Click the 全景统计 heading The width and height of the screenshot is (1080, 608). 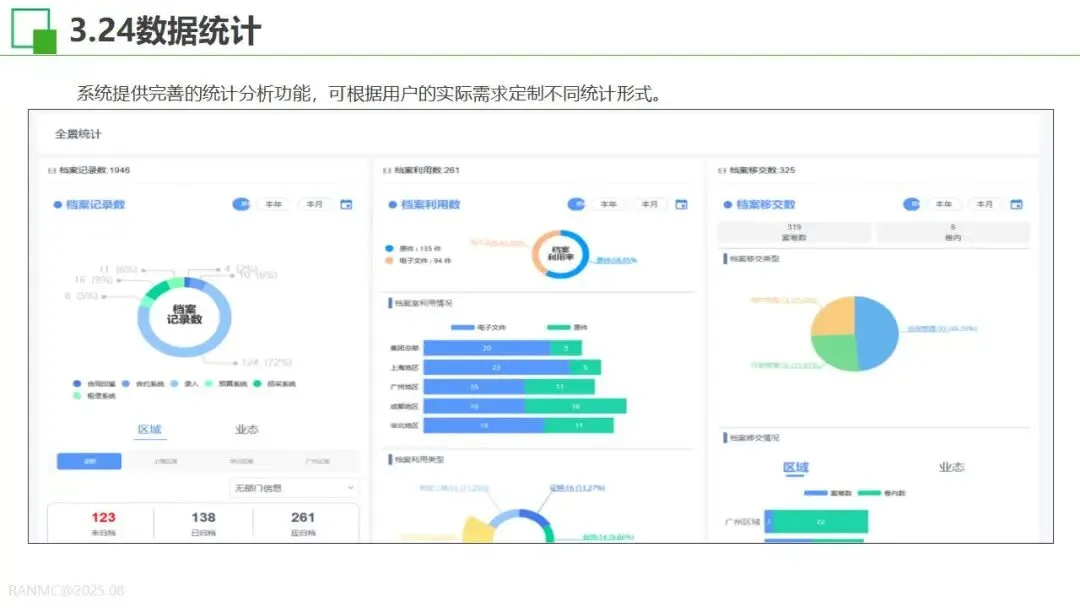(78, 134)
